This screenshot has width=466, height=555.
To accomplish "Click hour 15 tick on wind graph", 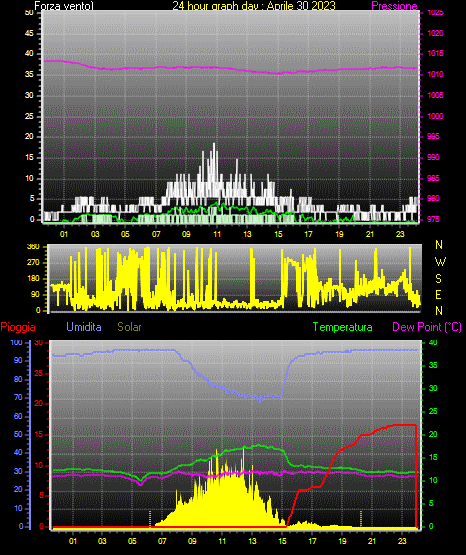I will click(x=278, y=234).
